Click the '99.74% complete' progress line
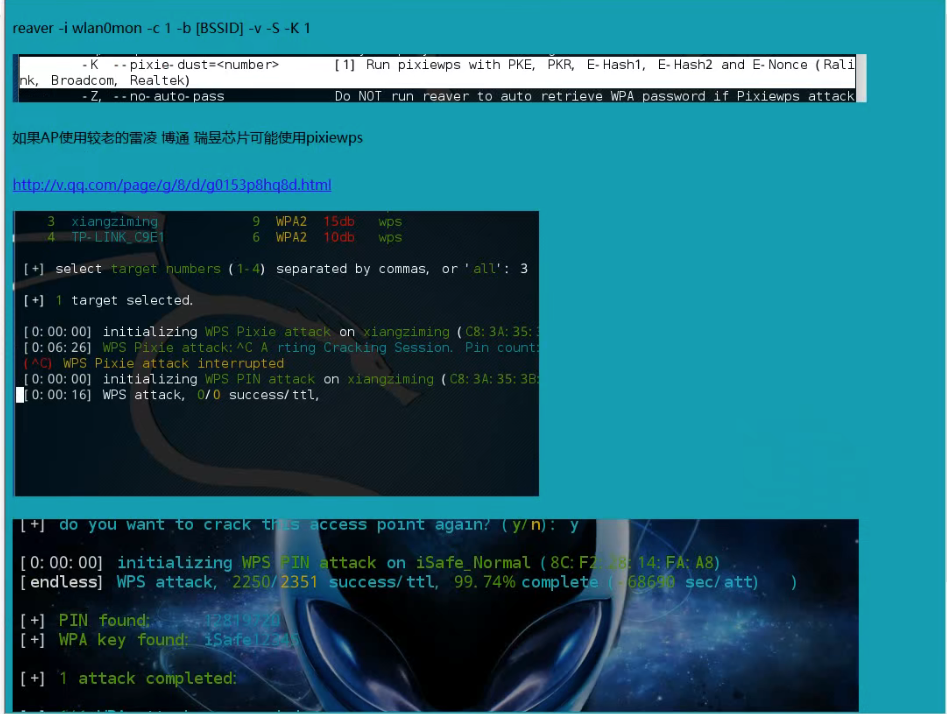 click(x=408, y=582)
